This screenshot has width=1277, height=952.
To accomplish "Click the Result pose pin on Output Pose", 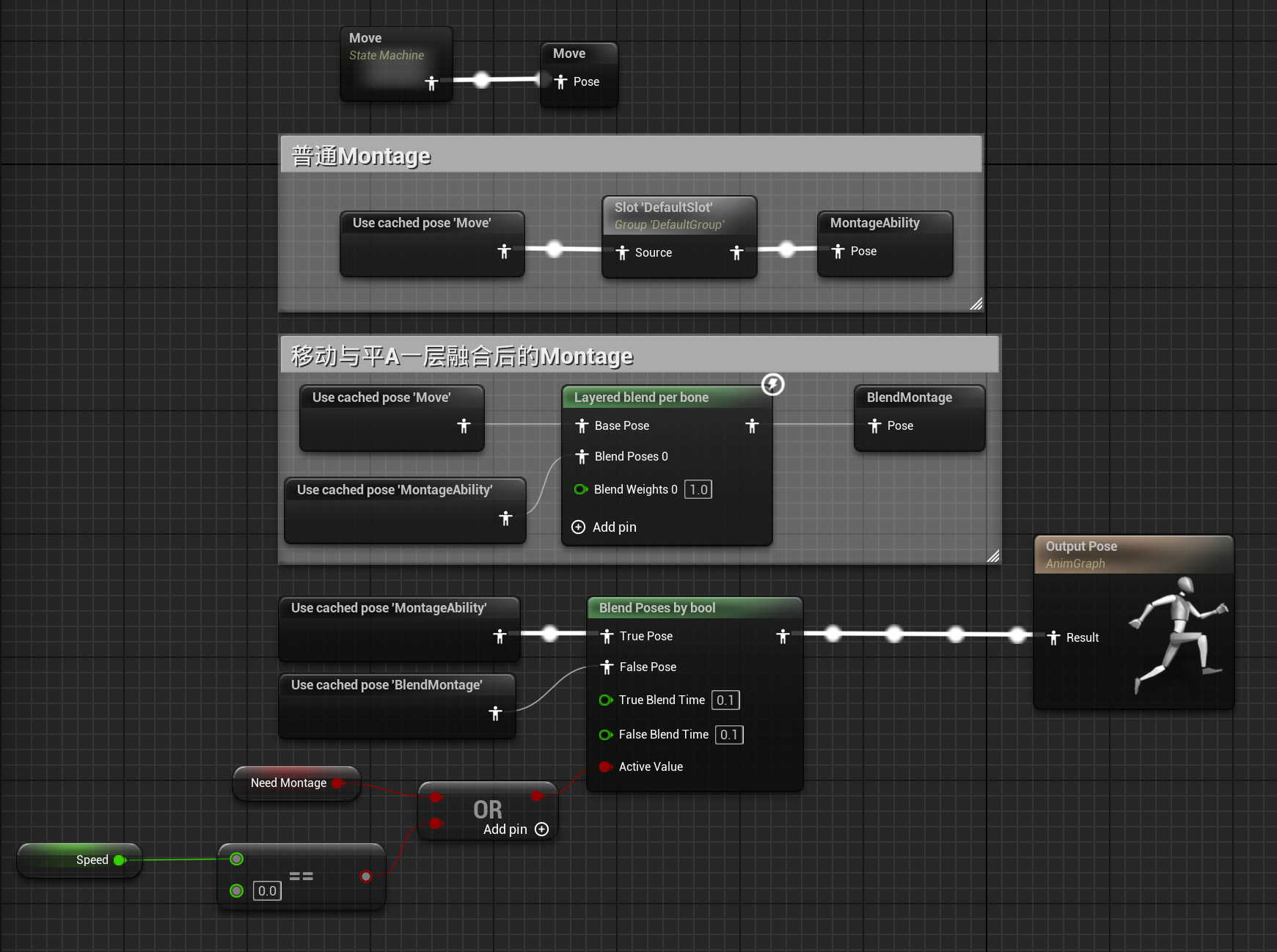I will click(x=1054, y=637).
